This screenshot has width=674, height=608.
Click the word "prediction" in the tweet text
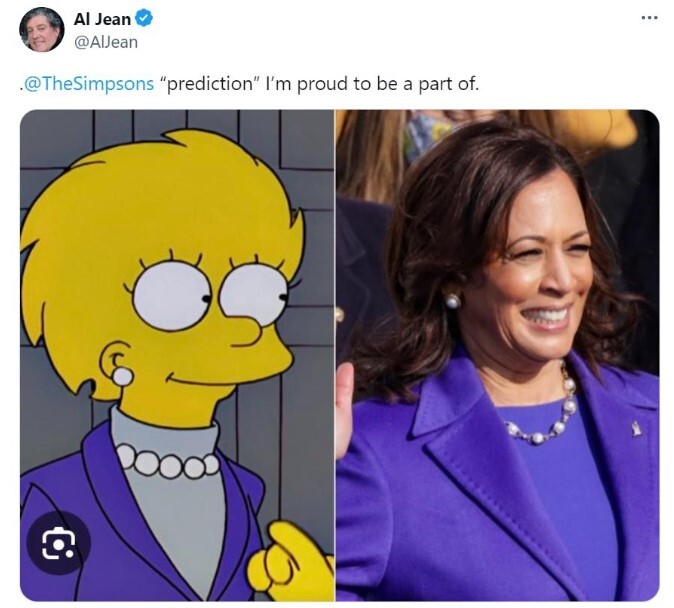[x=209, y=83]
